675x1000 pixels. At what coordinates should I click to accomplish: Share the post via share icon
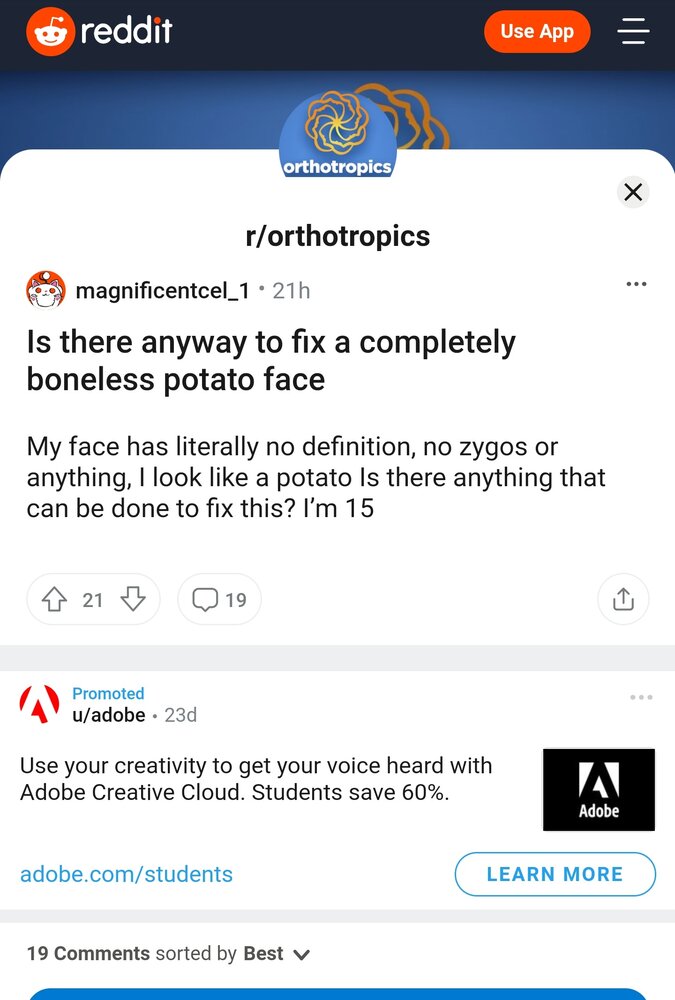pos(623,599)
